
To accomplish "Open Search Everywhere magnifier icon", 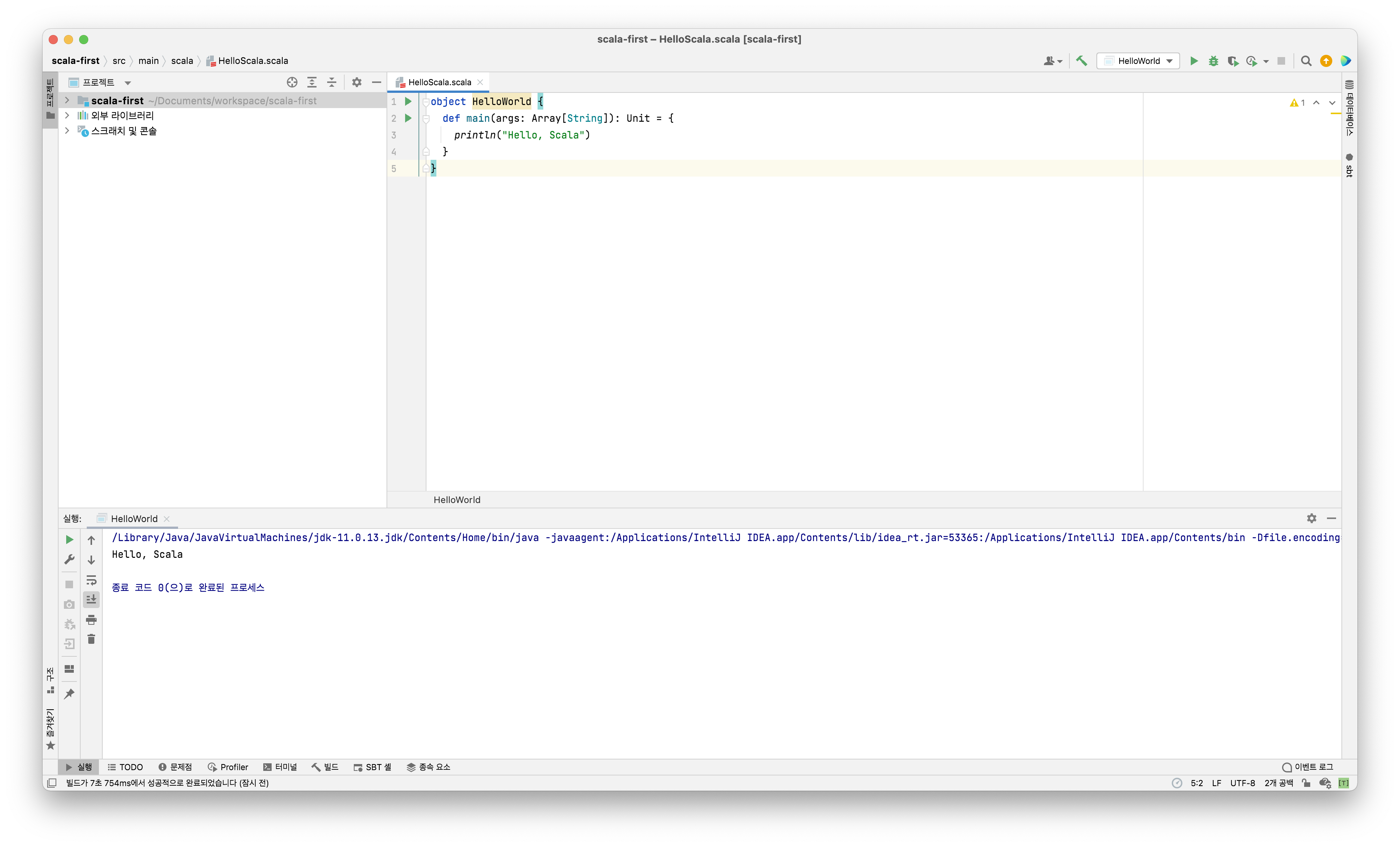I will pos(1306,61).
